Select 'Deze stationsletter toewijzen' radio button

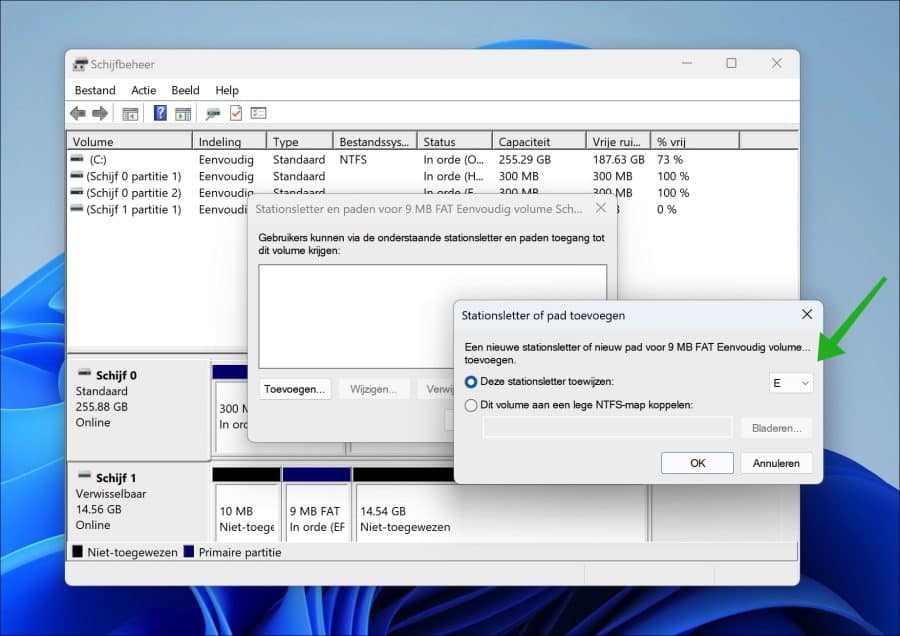(x=471, y=382)
